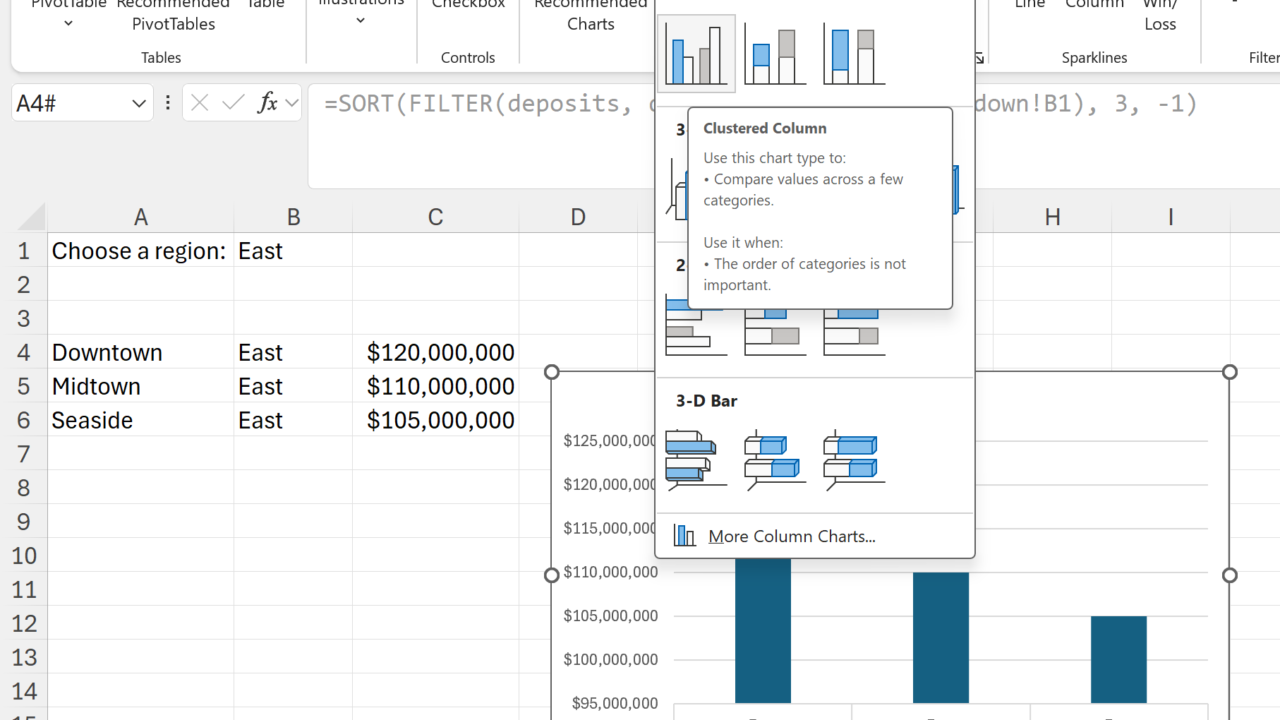This screenshot has width=1280, height=720.
Task: Select the Clustered Column chart type
Action: click(696, 55)
